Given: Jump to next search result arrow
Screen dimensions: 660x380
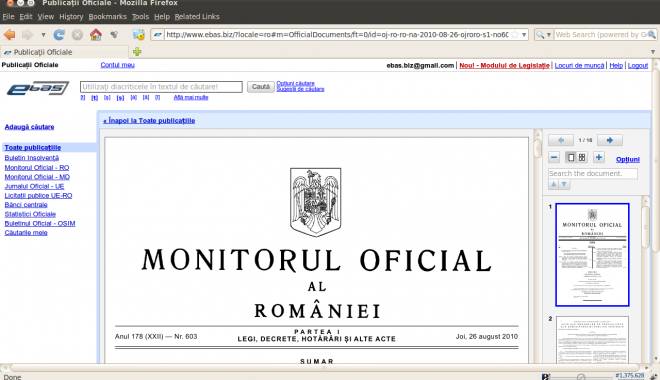Looking at the screenshot, I should 564,184.
